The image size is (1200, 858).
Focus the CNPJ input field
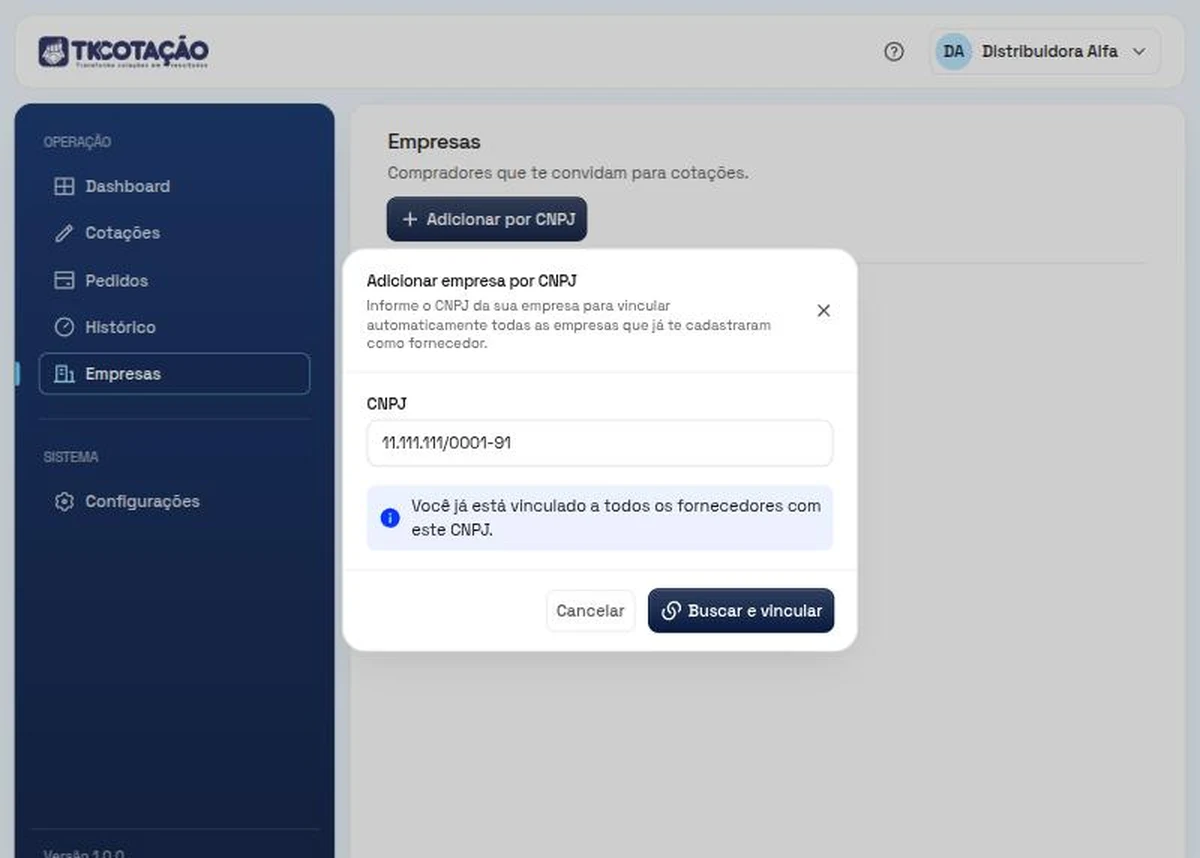[599, 443]
